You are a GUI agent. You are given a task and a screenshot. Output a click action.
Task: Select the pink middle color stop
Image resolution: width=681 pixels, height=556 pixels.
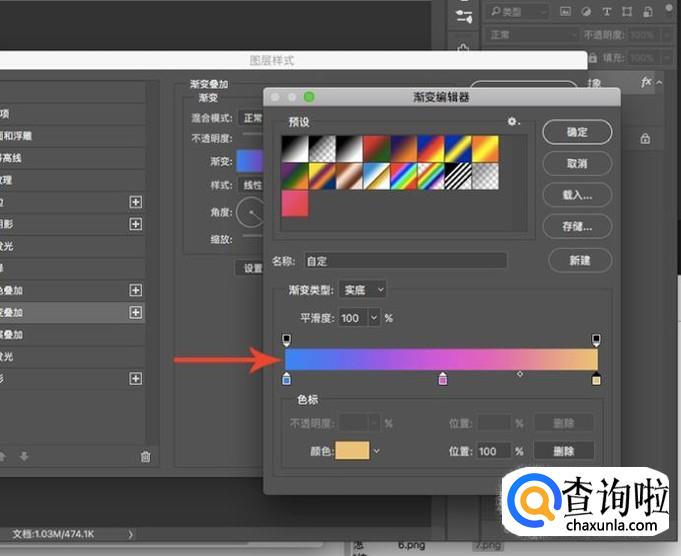pyautogui.click(x=443, y=379)
